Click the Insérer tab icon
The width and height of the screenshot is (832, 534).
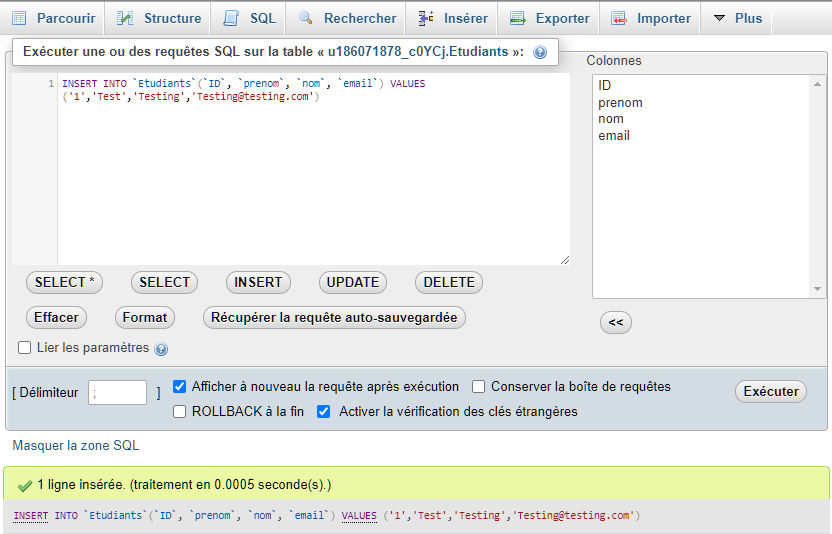click(x=426, y=18)
